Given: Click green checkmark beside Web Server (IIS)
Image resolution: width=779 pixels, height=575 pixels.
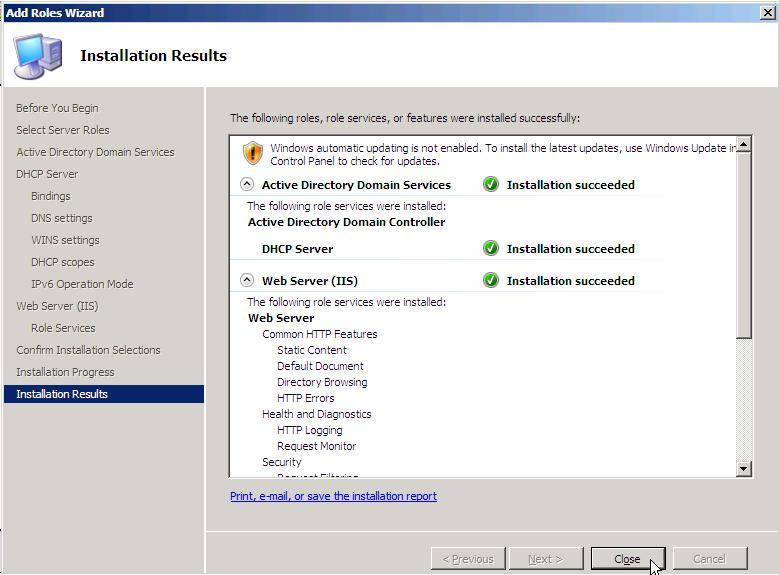Looking at the screenshot, I should pyautogui.click(x=490, y=281).
